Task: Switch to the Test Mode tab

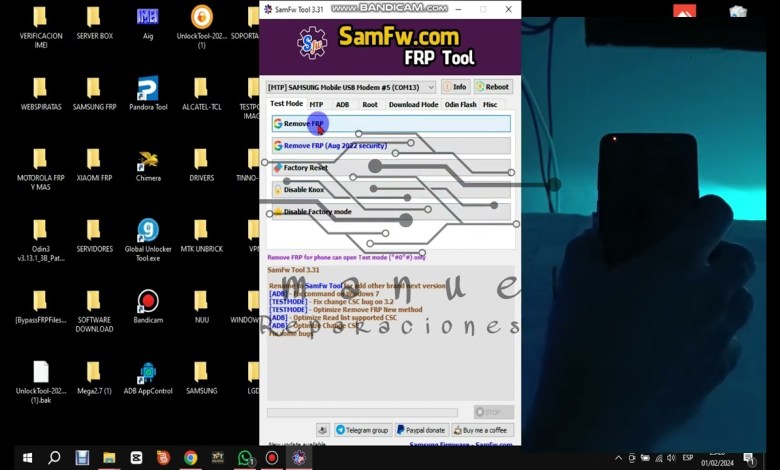Action: [x=286, y=103]
